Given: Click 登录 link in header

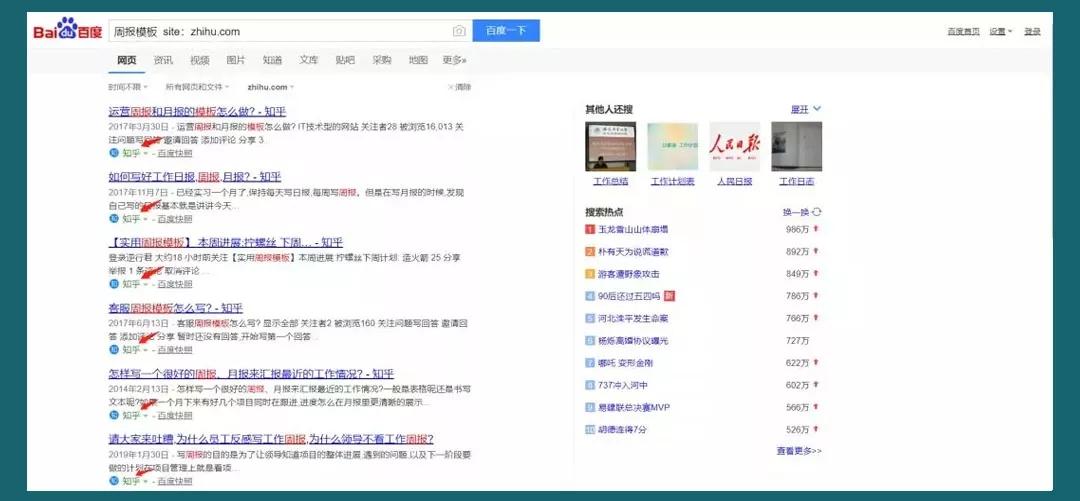Looking at the screenshot, I should (1032, 32).
